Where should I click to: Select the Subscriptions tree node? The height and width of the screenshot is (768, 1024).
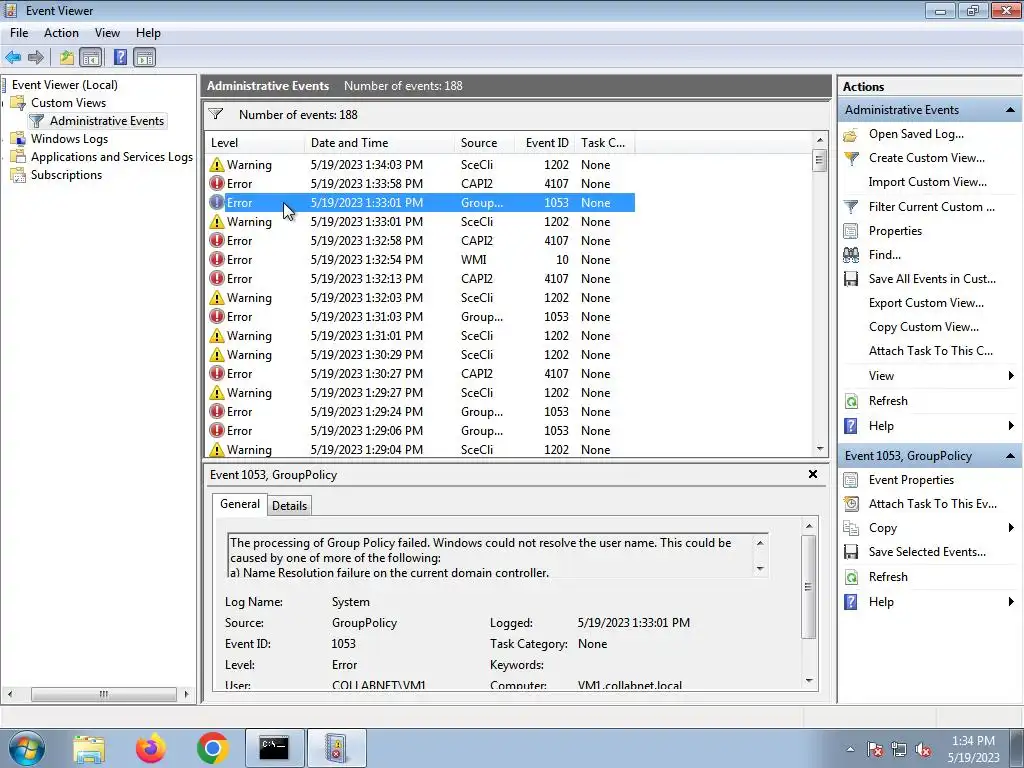[x=66, y=176]
